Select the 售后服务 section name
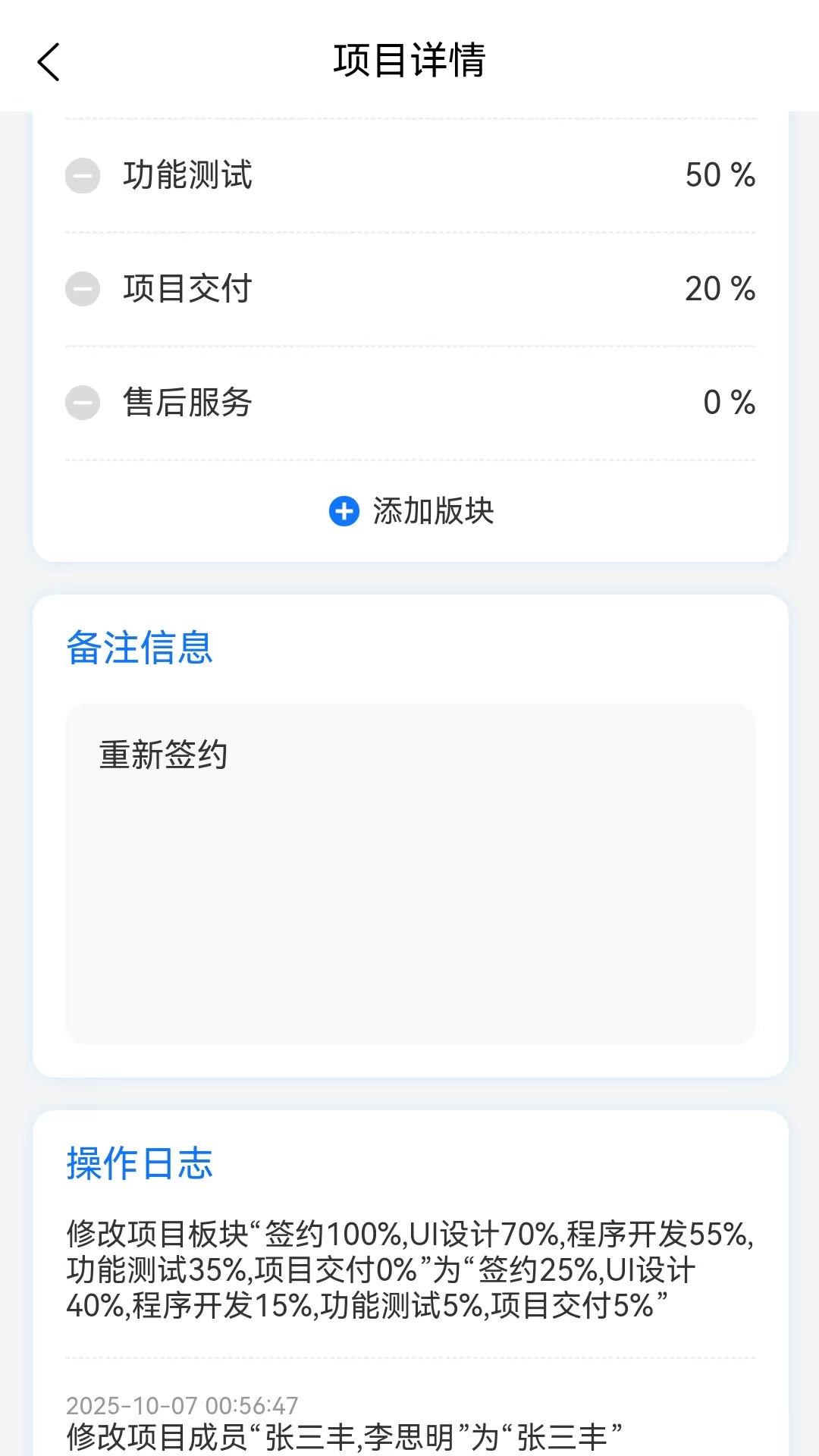 [x=187, y=403]
